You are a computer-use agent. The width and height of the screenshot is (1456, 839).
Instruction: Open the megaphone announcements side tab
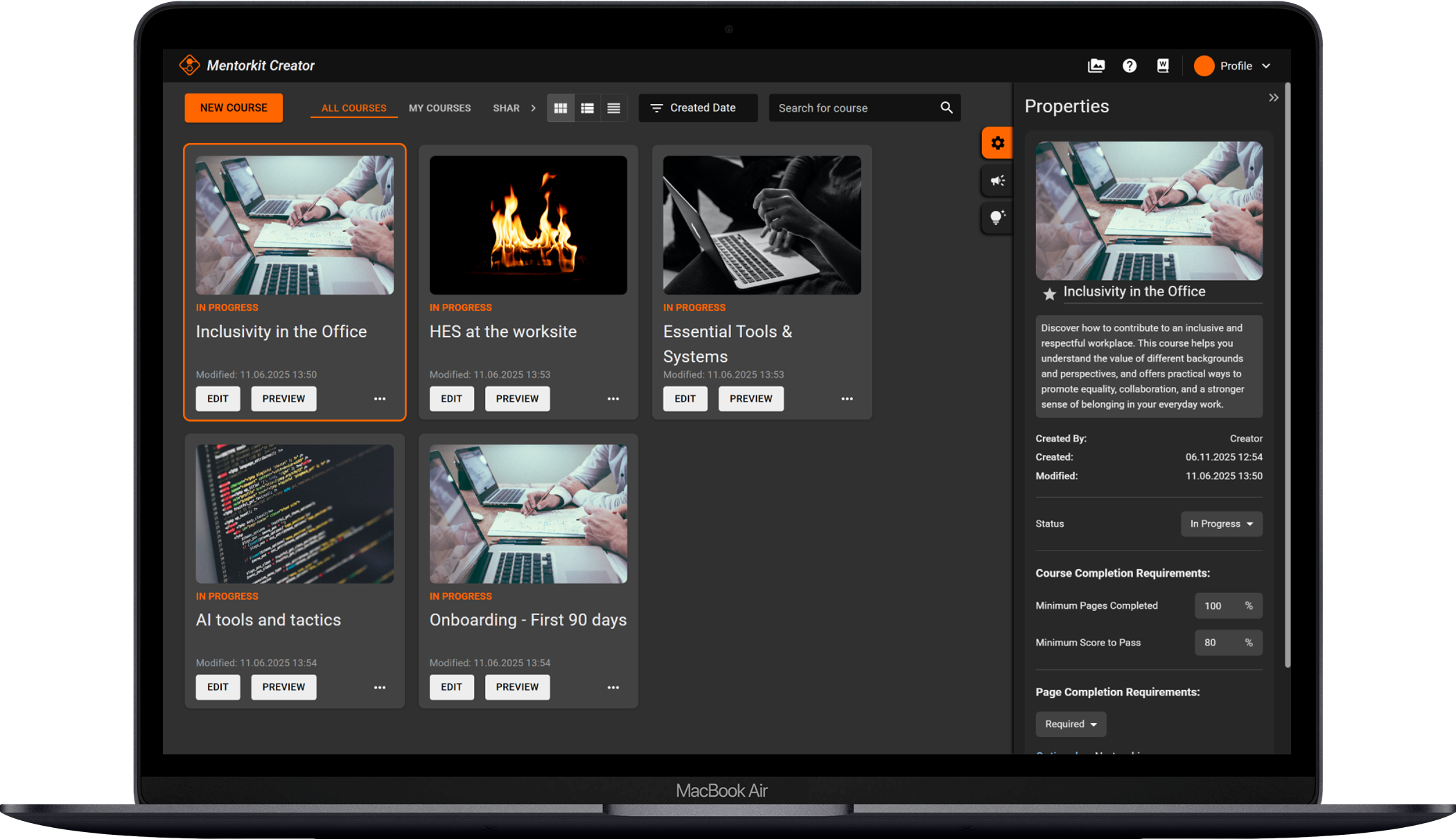[x=997, y=181]
